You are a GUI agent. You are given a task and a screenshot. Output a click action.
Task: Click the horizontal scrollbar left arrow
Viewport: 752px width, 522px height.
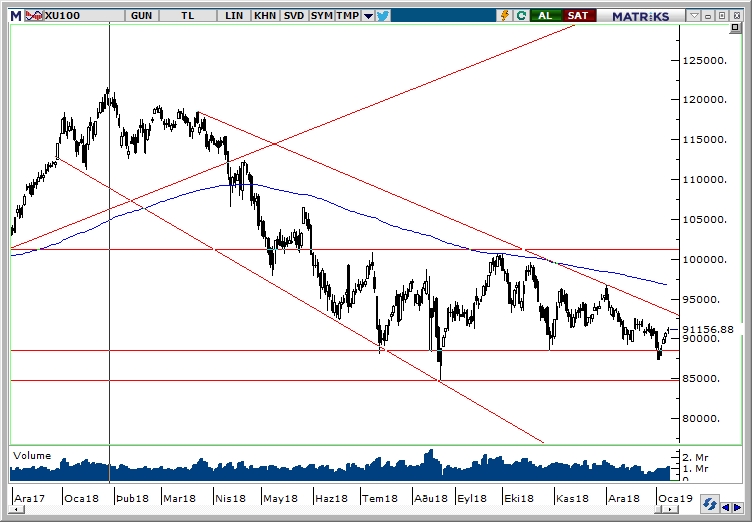16,509
